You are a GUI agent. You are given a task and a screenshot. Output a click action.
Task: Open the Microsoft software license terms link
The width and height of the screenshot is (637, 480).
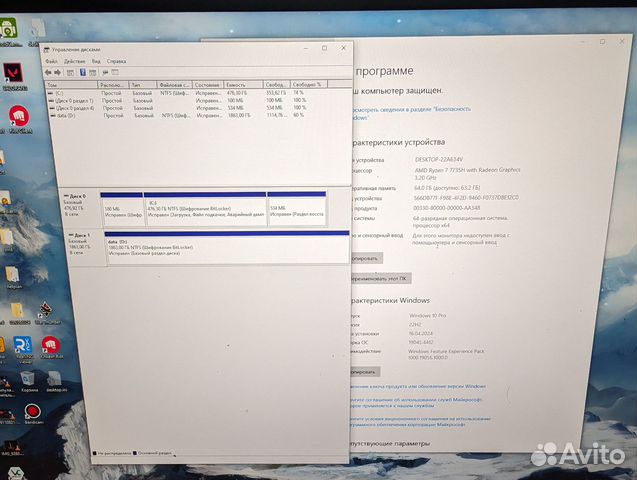[x=420, y=421]
